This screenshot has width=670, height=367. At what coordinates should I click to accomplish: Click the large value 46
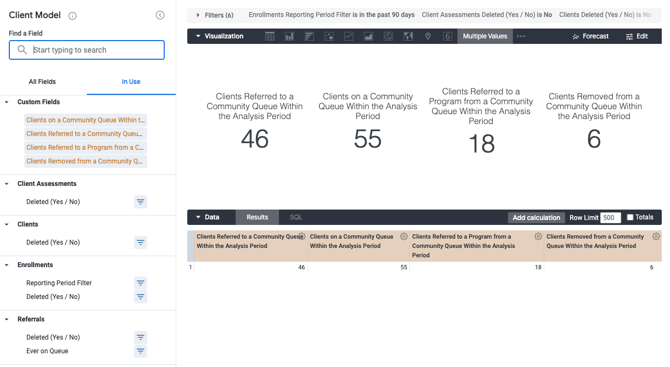coord(255,139)
